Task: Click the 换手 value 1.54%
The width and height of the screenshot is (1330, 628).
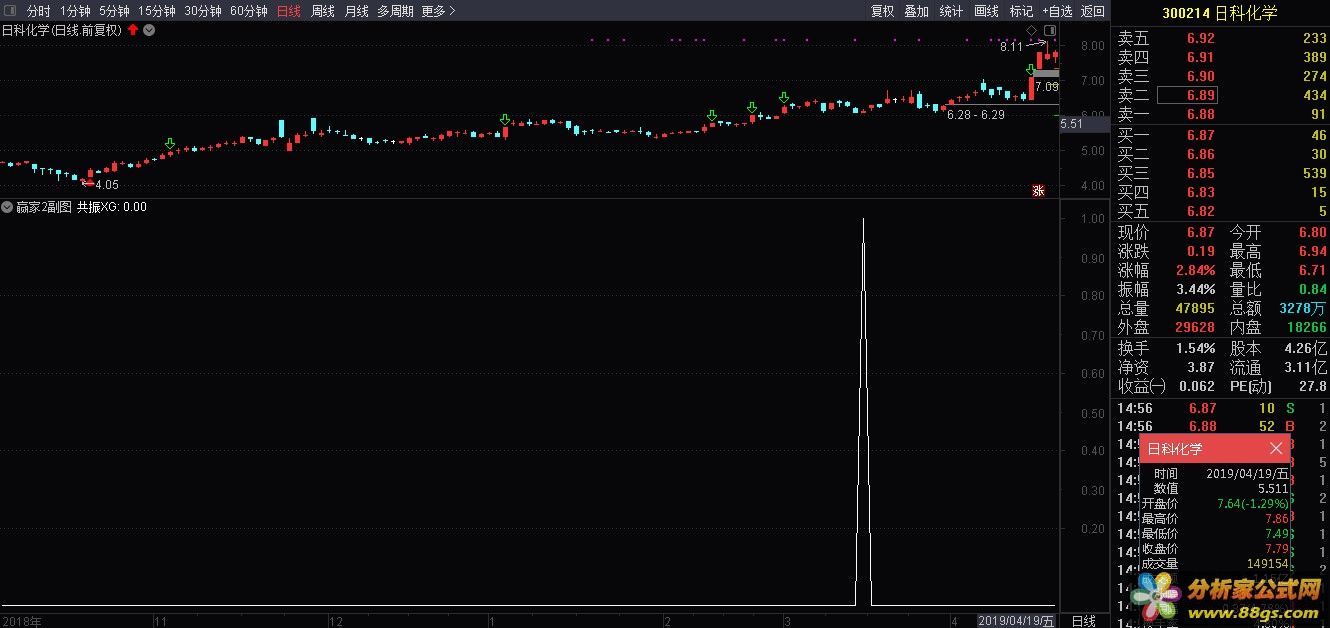Action: 1196,349
